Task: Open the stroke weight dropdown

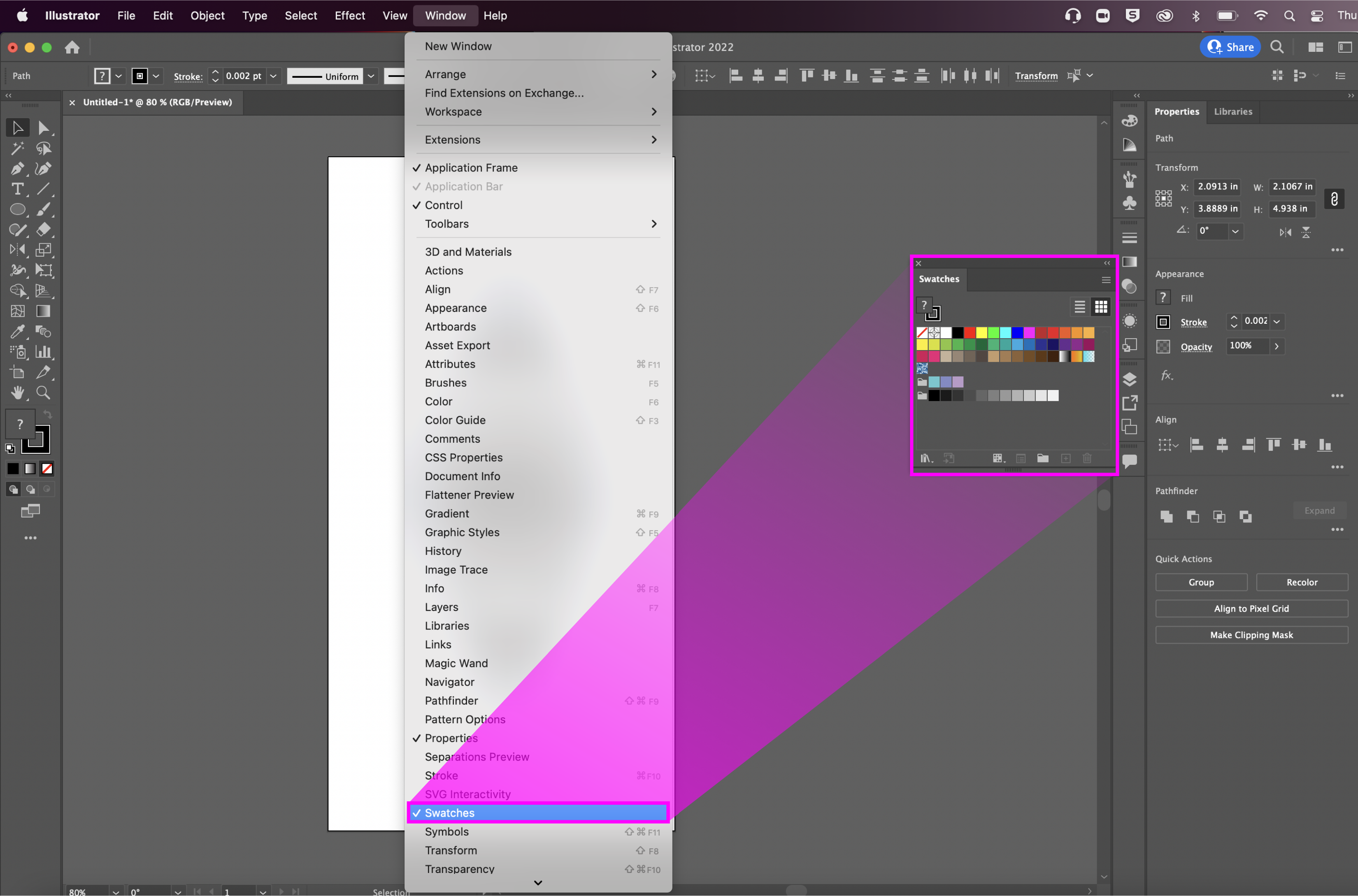Action: pyautogui.click(x=273, y=76)
